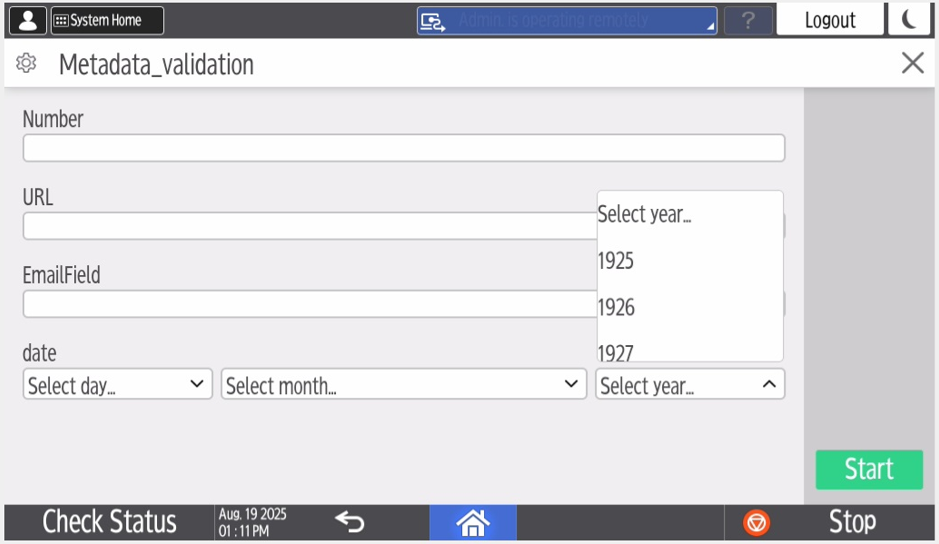Tap the back arrow icon
Image resolution: width=939 pixels, height=544 pixels.
[349, 522]
